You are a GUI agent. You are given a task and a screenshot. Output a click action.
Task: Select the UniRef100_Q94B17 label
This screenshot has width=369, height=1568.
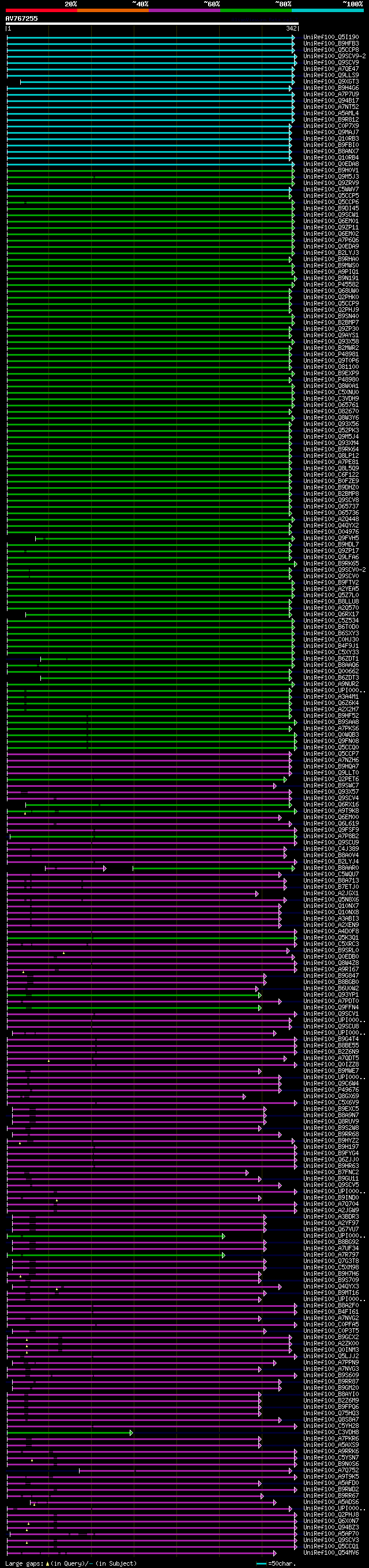[330, 100]
